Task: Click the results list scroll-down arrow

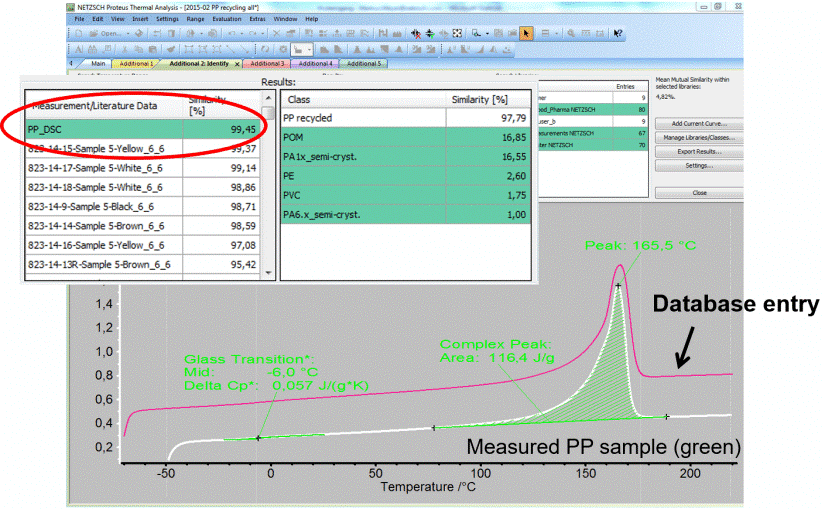Action: coord(269,273)
